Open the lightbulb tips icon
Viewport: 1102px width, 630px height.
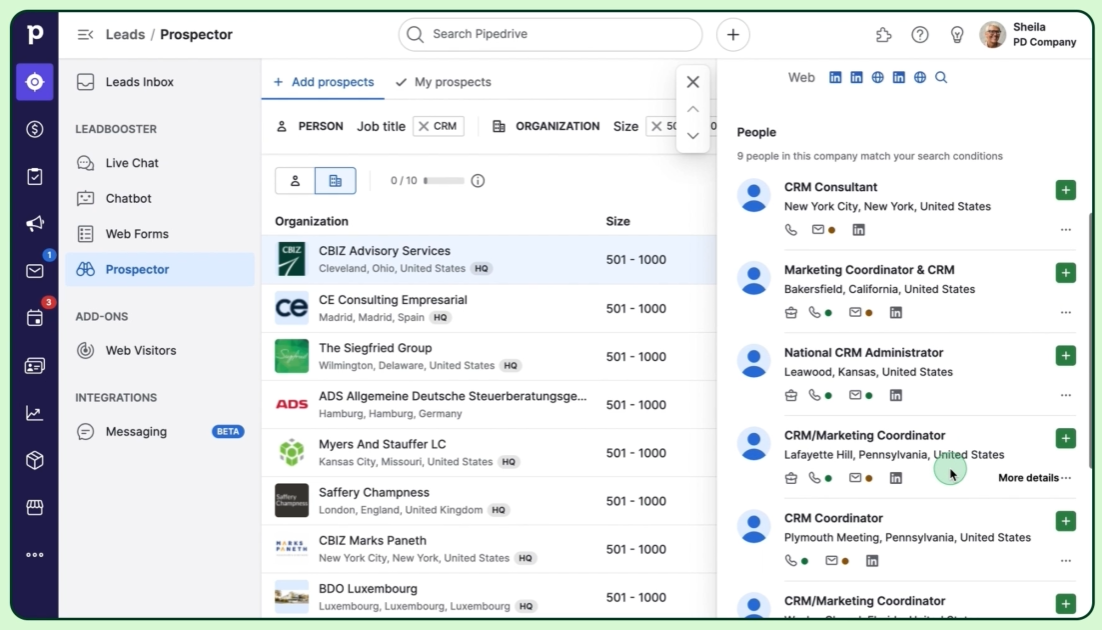point(957,34)
